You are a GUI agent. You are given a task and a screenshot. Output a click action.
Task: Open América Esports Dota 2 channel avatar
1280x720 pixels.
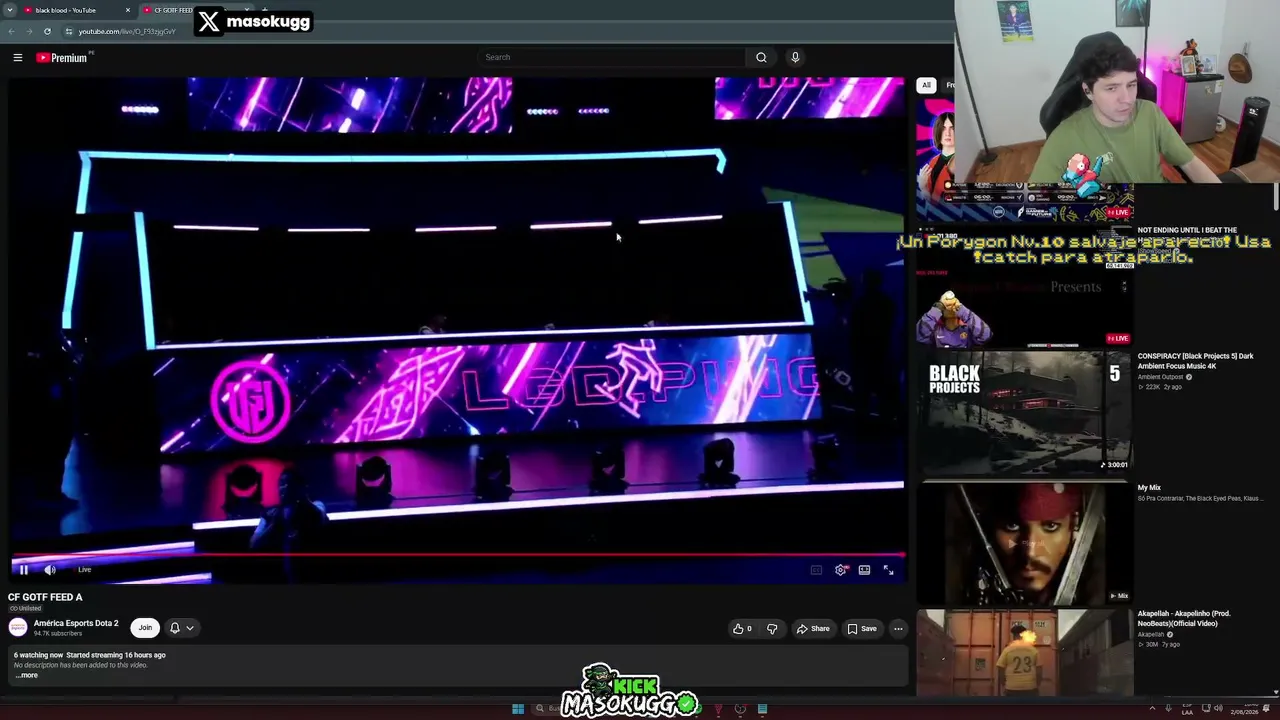[18, 627]
